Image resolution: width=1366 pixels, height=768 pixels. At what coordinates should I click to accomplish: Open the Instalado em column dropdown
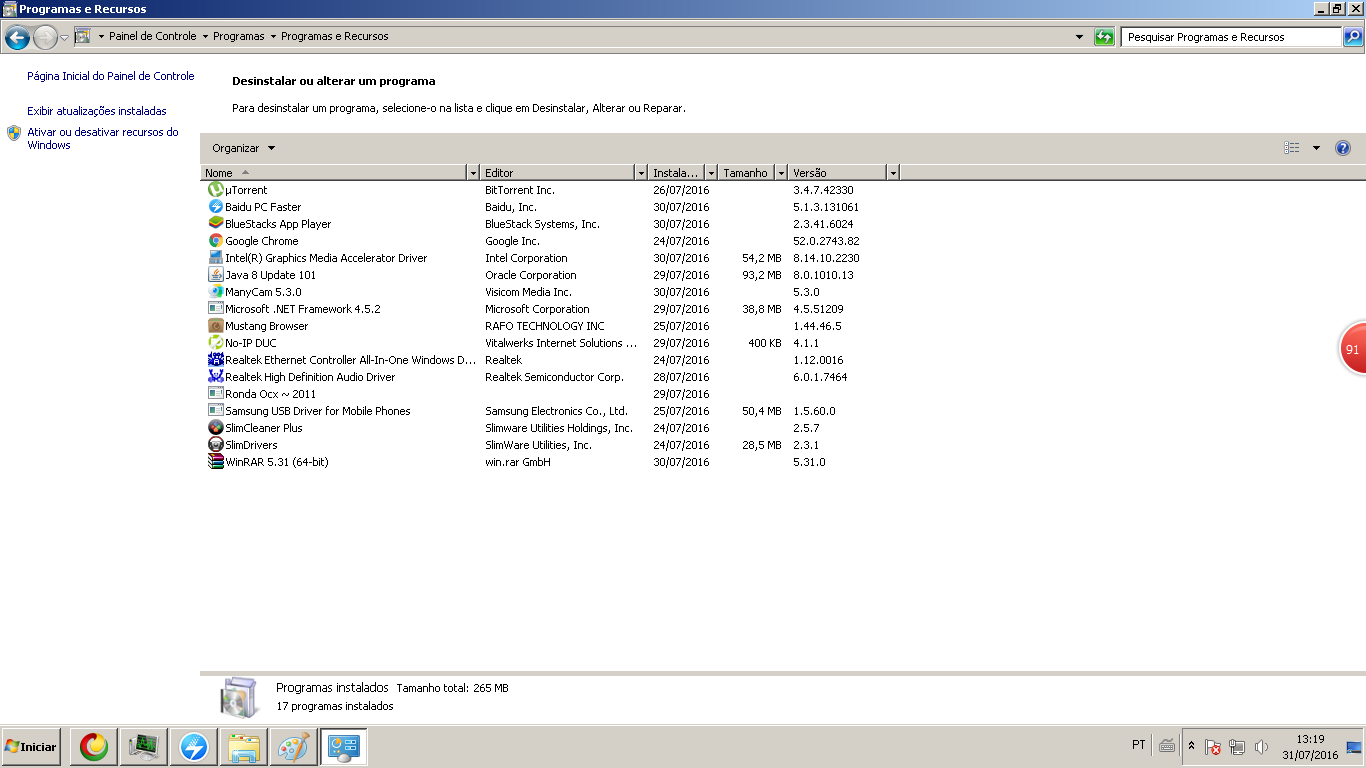pyautogui.click(x=711, y=173)
